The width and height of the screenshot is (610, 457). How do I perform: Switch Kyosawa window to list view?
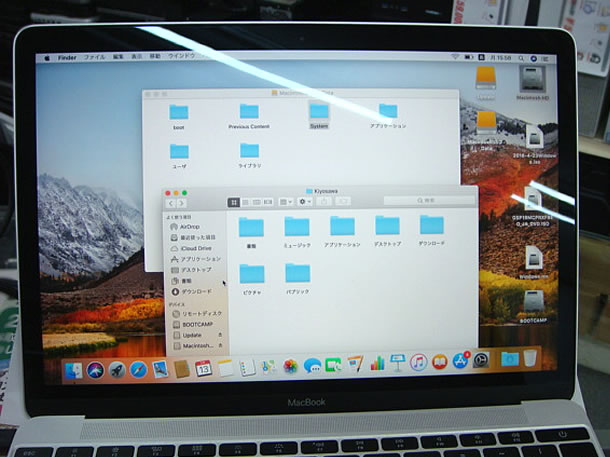tap(245, 202)
